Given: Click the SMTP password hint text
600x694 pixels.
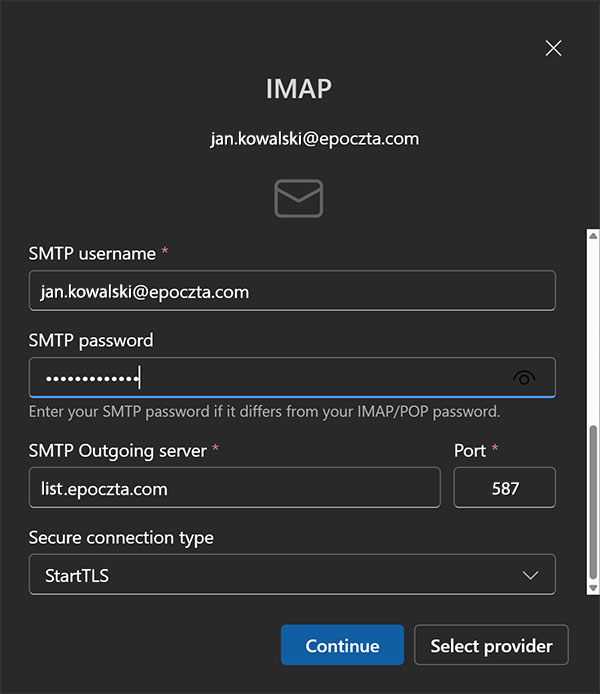Looking at the screenshot, I should click(x=264, y=411).
